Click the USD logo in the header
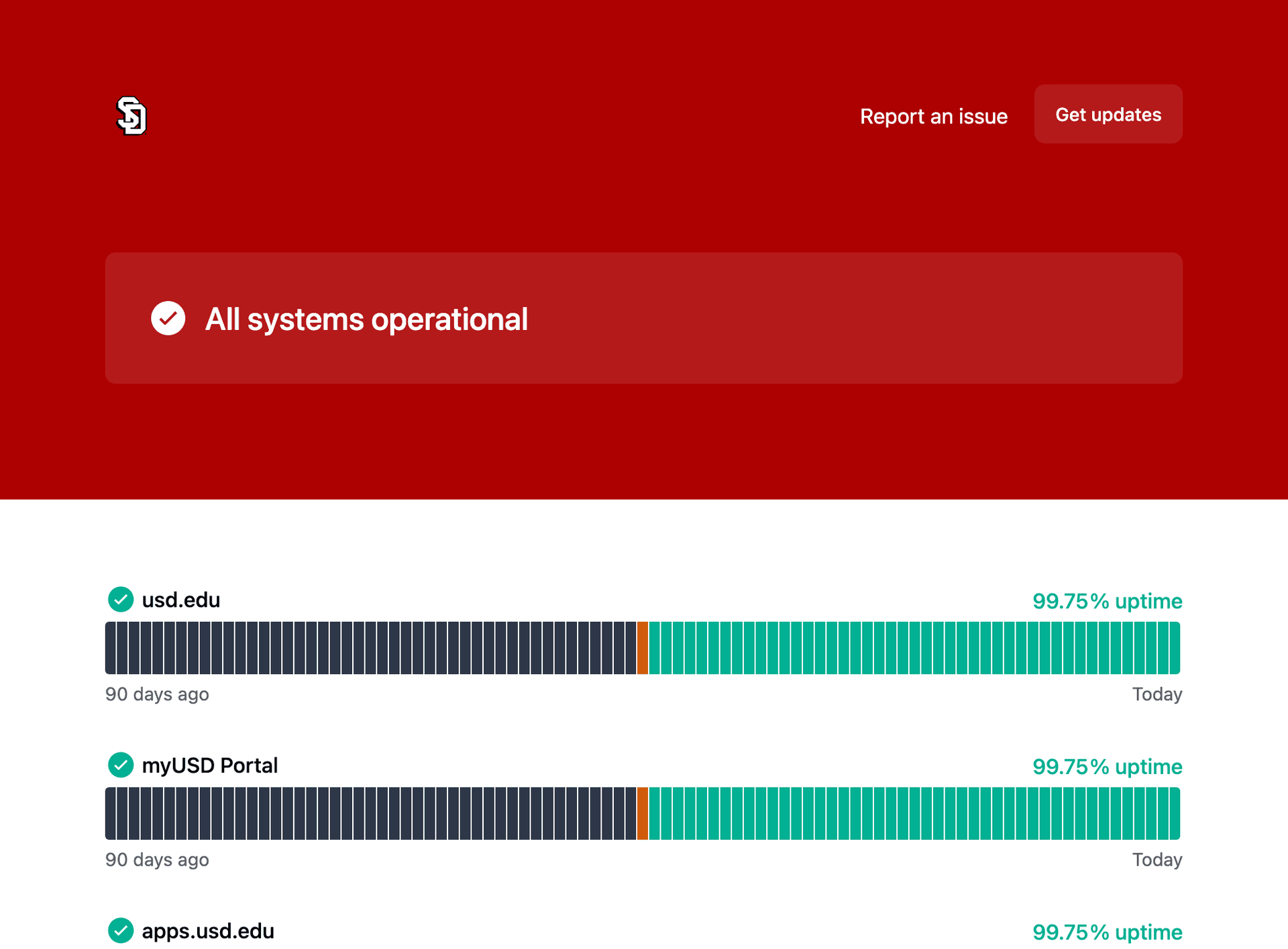This screenshot has height=949, width=1288. click(x=131, y=115)
